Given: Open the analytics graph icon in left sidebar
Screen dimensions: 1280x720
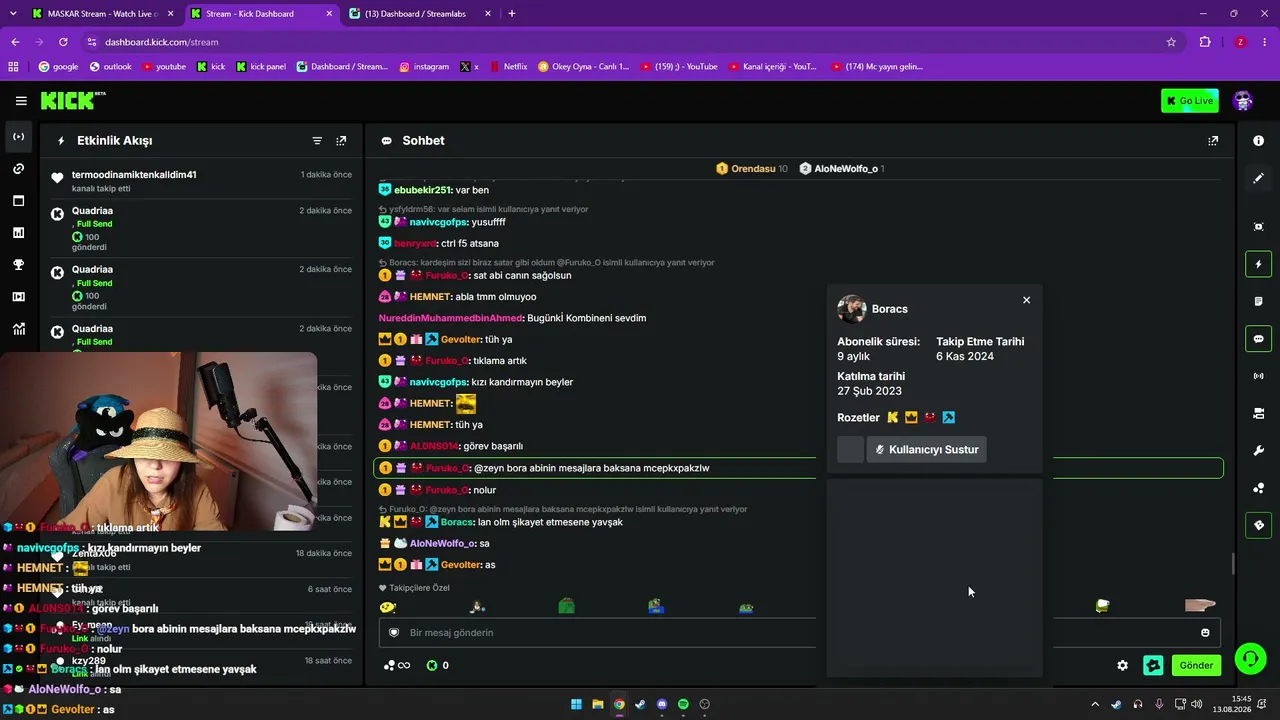Looking at the screenshot, I should 19,329.
